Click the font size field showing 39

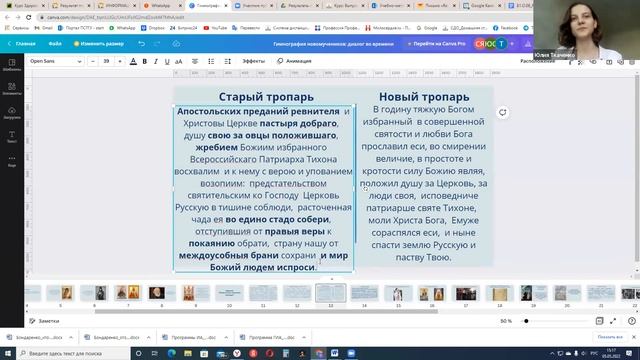pos(106,61)
